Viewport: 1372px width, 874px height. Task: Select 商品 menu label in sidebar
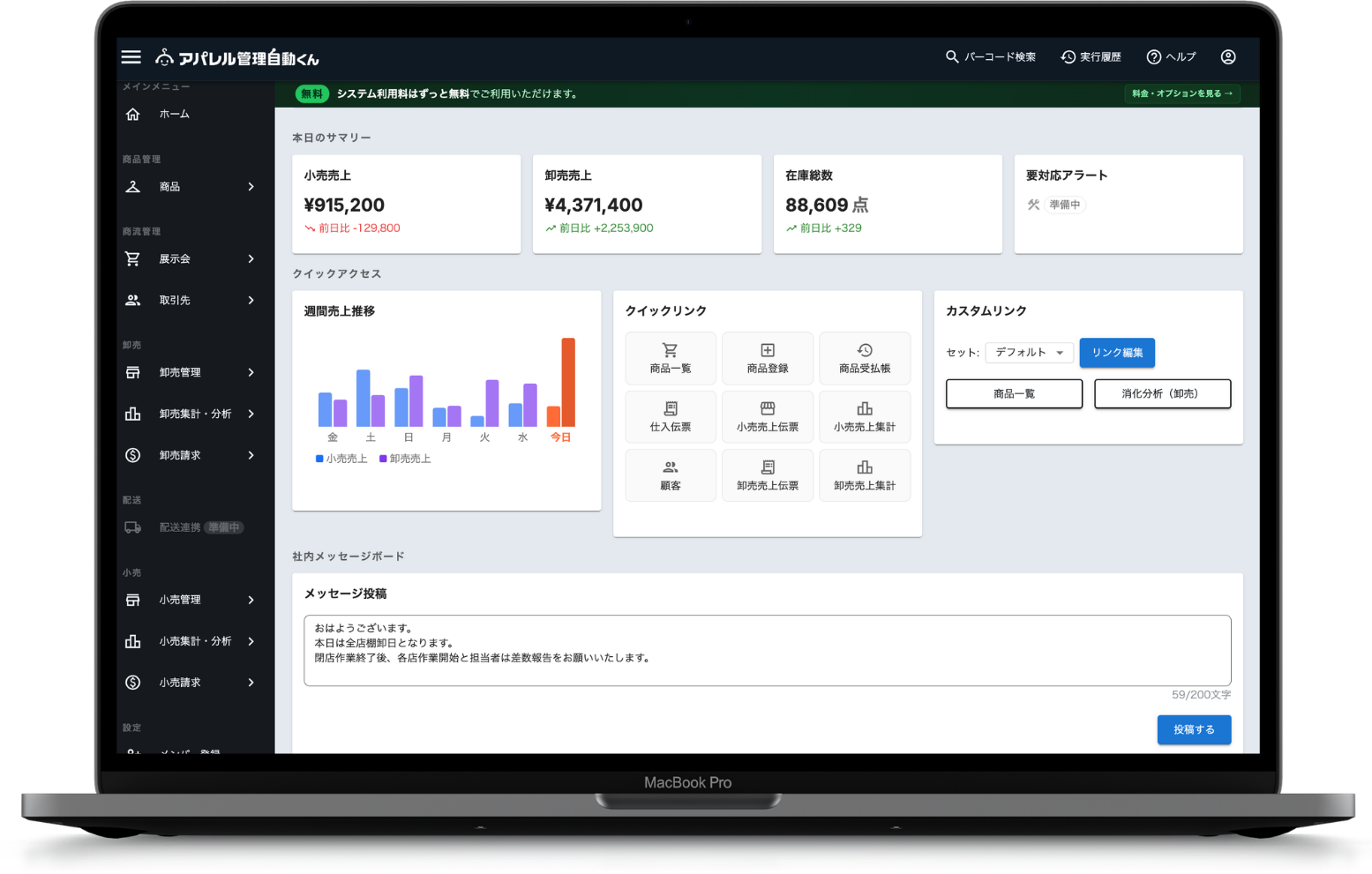pyautogui.click(x=169, y=187)
